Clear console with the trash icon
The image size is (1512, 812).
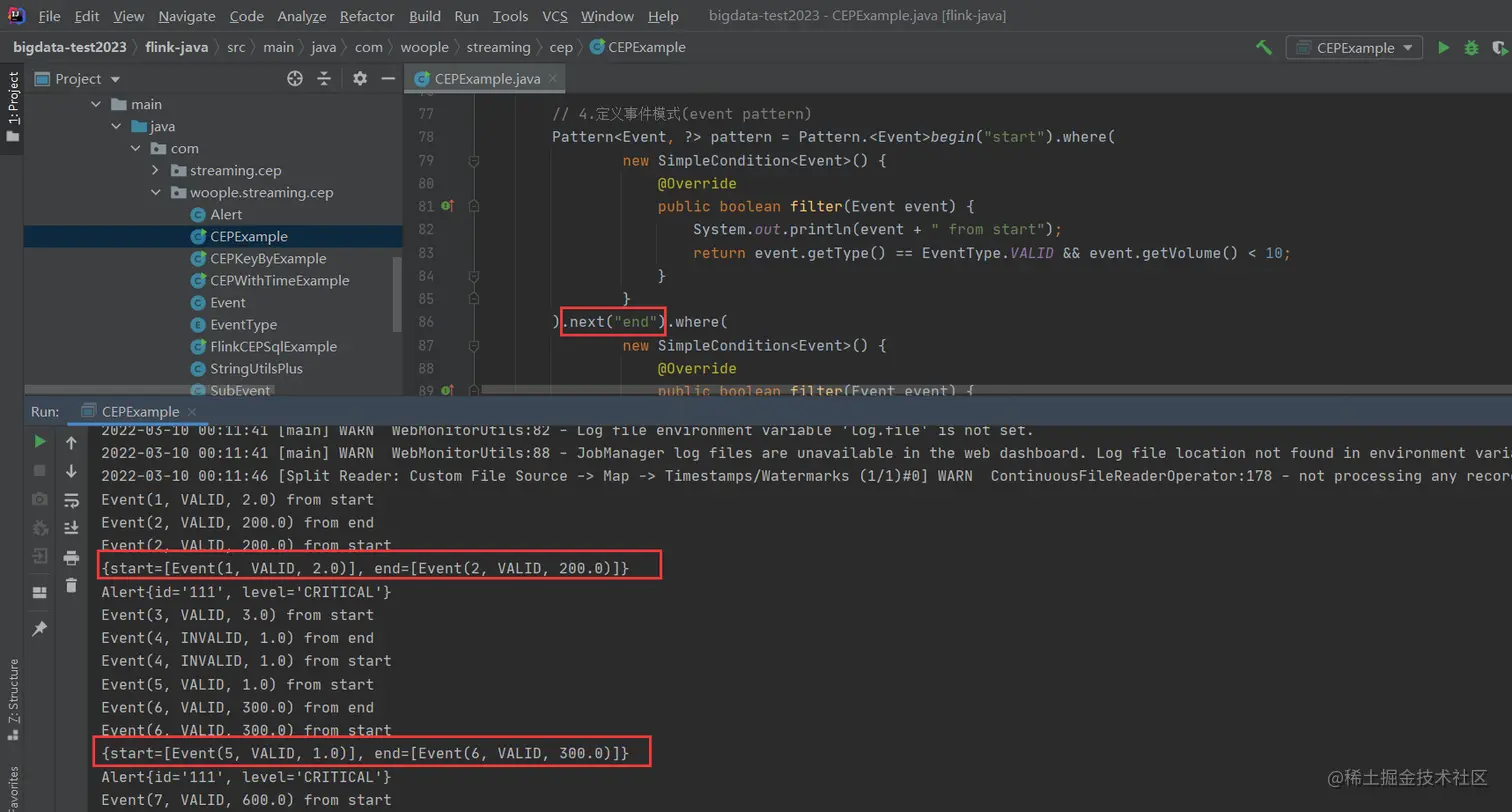click(71, 585)
